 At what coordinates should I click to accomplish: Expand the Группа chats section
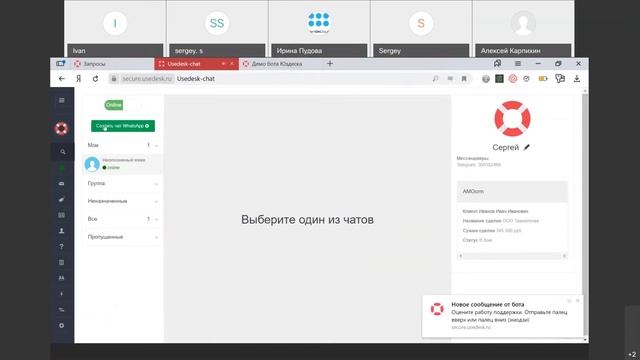[122, 184]
